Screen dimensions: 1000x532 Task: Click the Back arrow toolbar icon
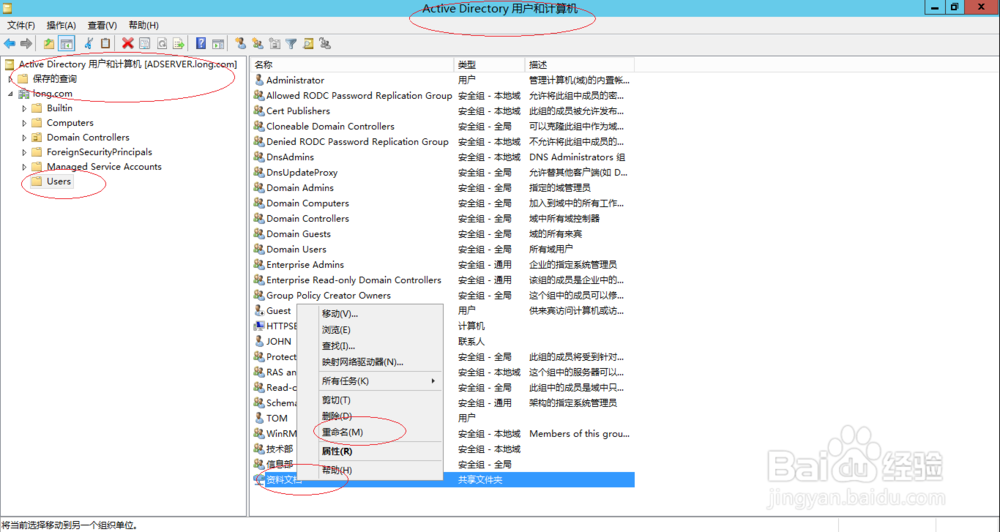click(x=9, y=43)
